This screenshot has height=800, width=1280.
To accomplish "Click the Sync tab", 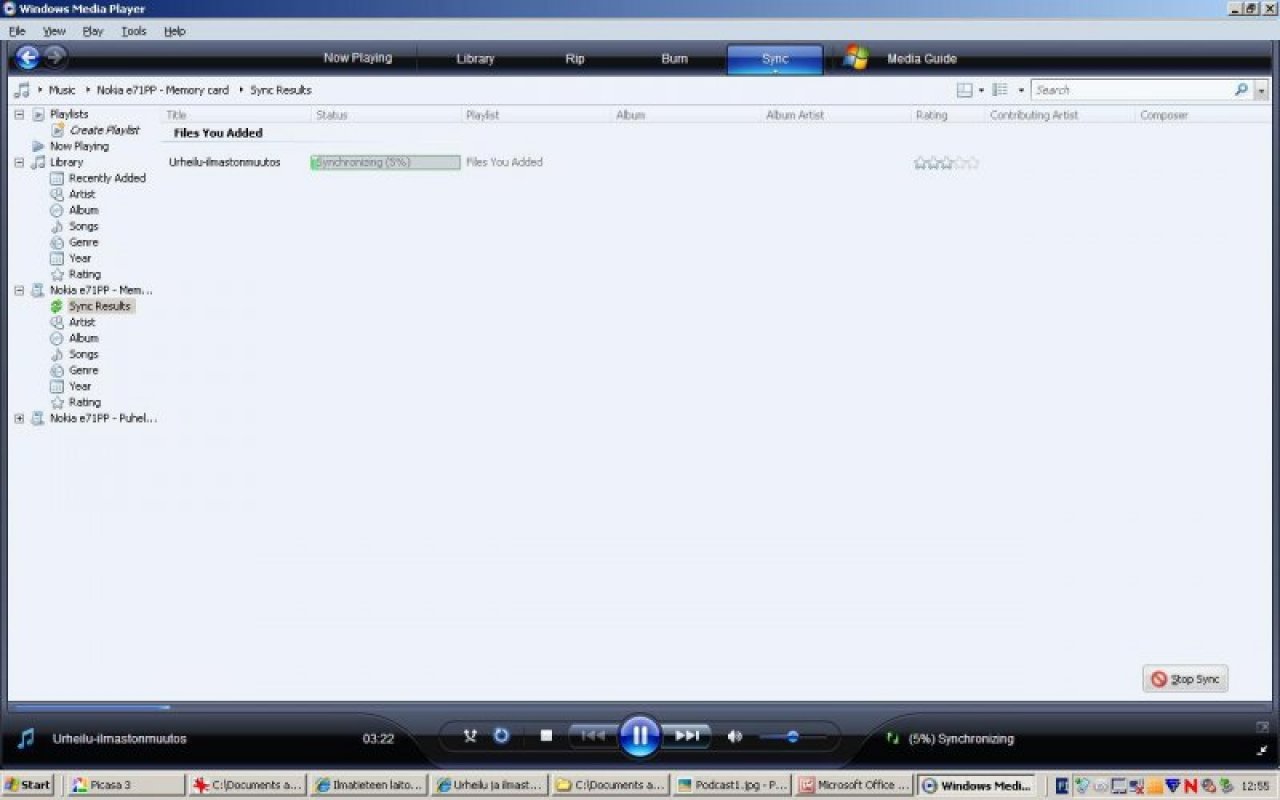I will pos(775,59).
